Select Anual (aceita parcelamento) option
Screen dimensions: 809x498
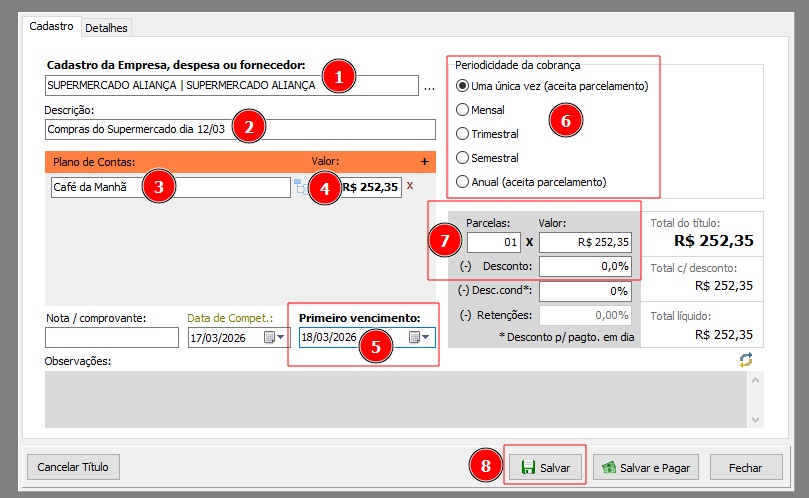(x=462, y=182)
